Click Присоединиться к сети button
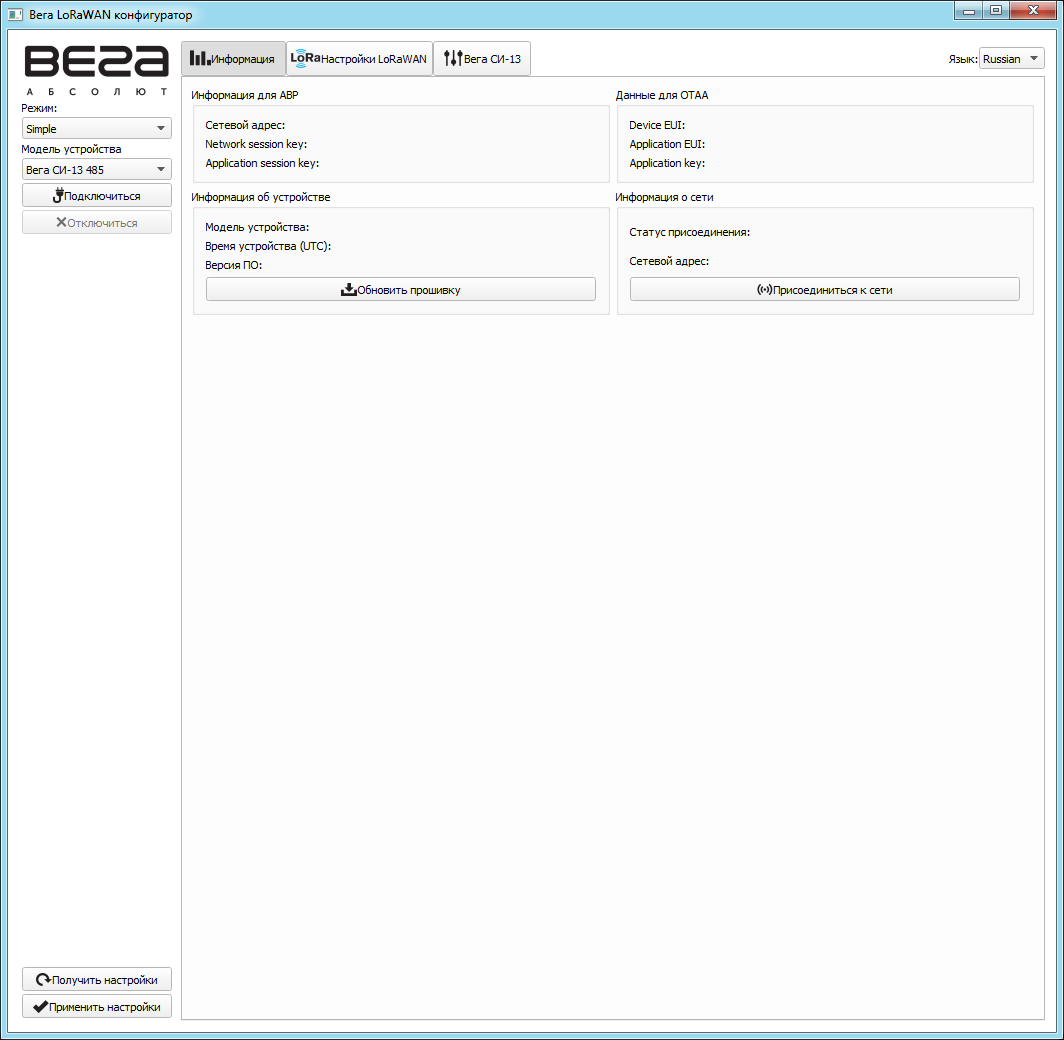 pos(824,290)
